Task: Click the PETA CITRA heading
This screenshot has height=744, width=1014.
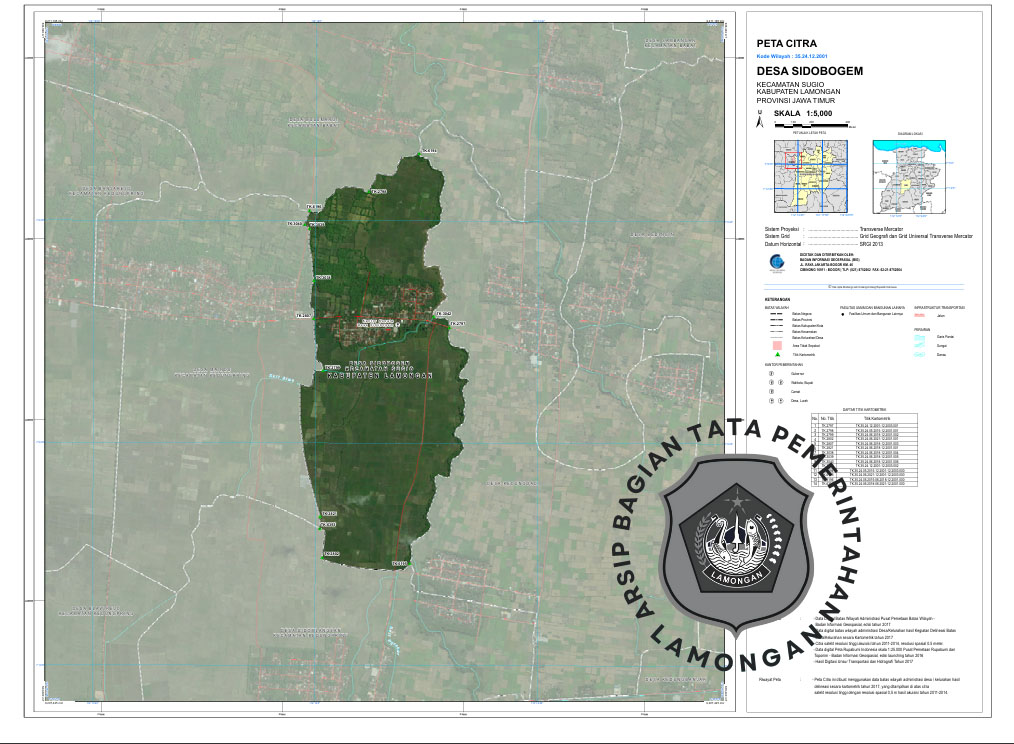Action: coord(787,43)
